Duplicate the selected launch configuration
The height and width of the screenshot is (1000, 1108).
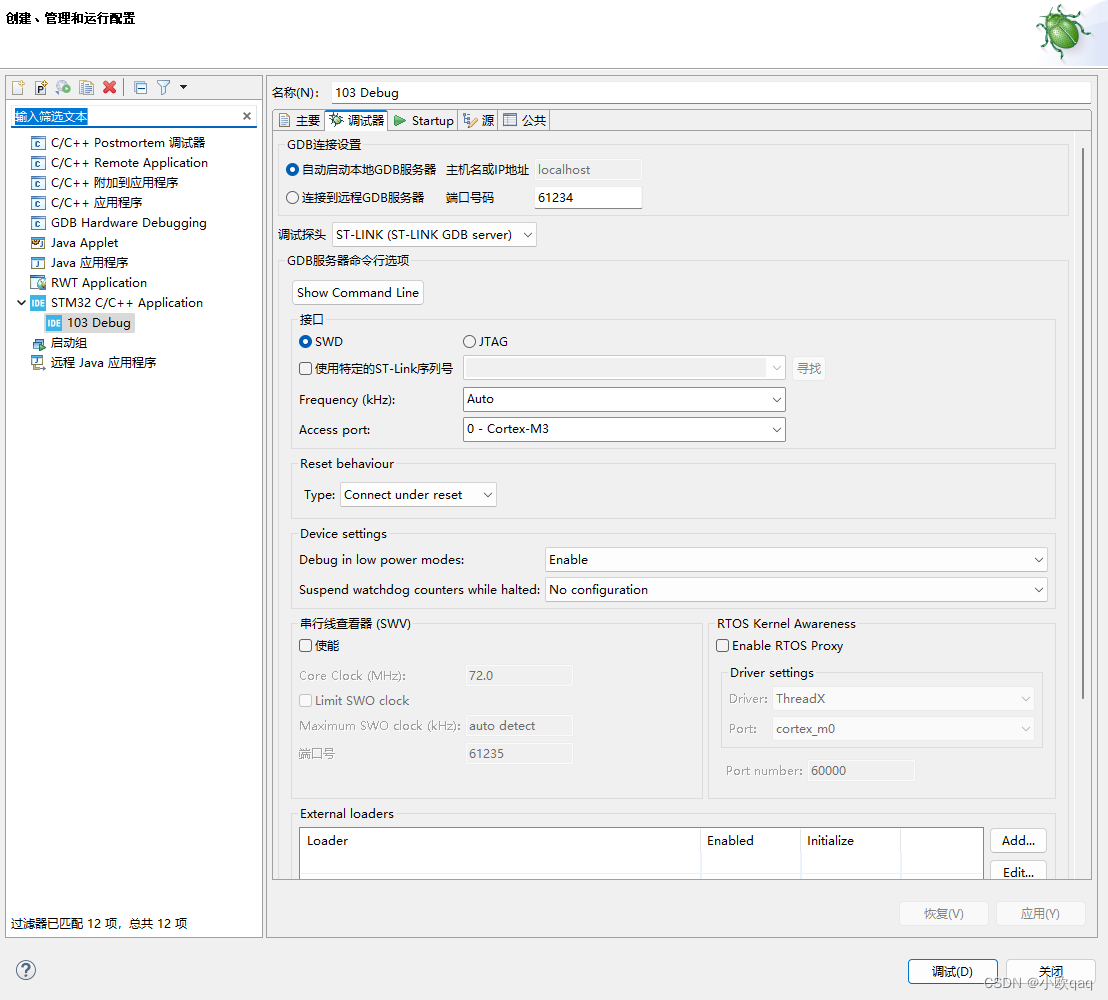(86, 87)
